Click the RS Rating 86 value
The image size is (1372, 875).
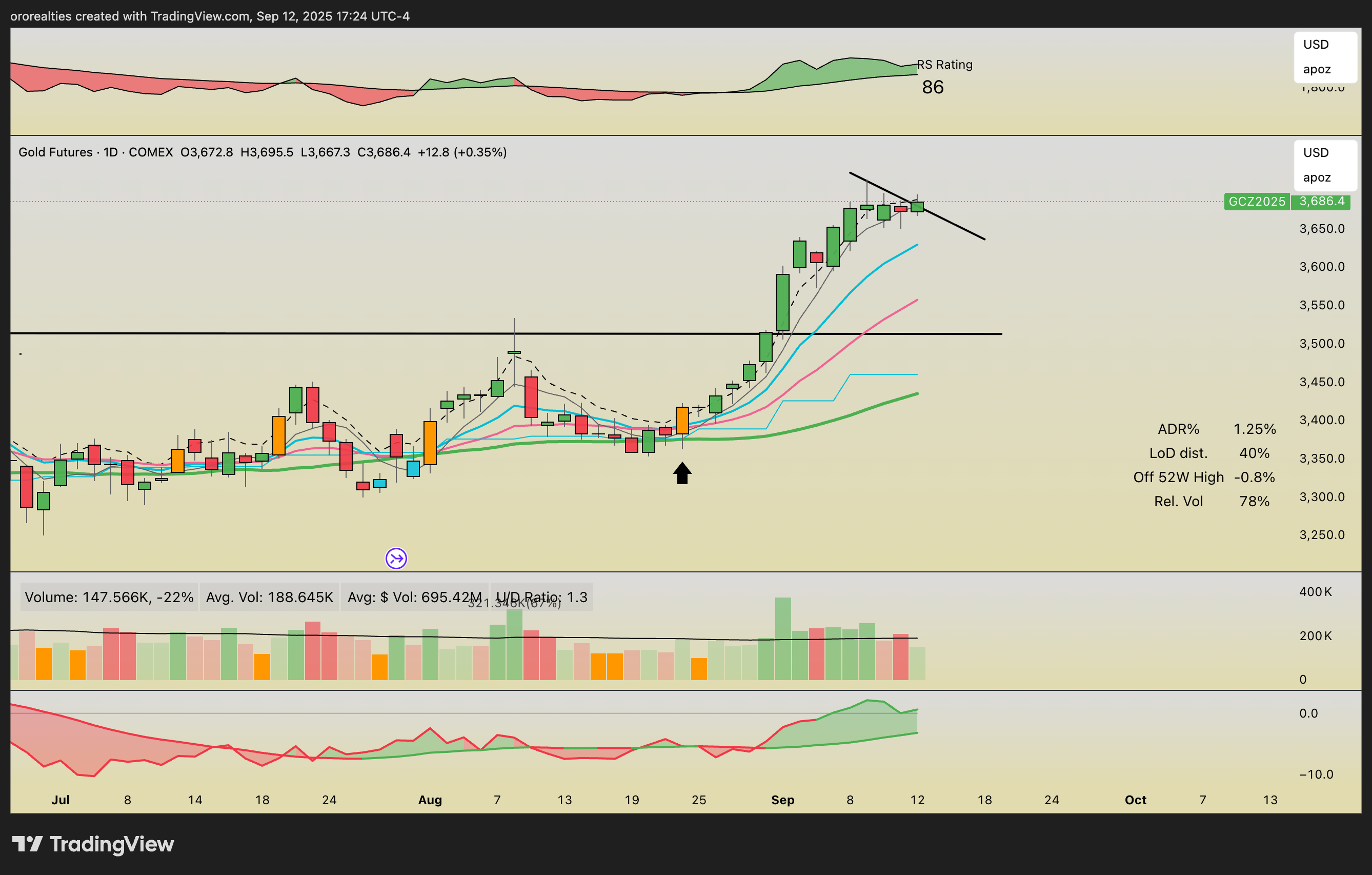[933, 87]
